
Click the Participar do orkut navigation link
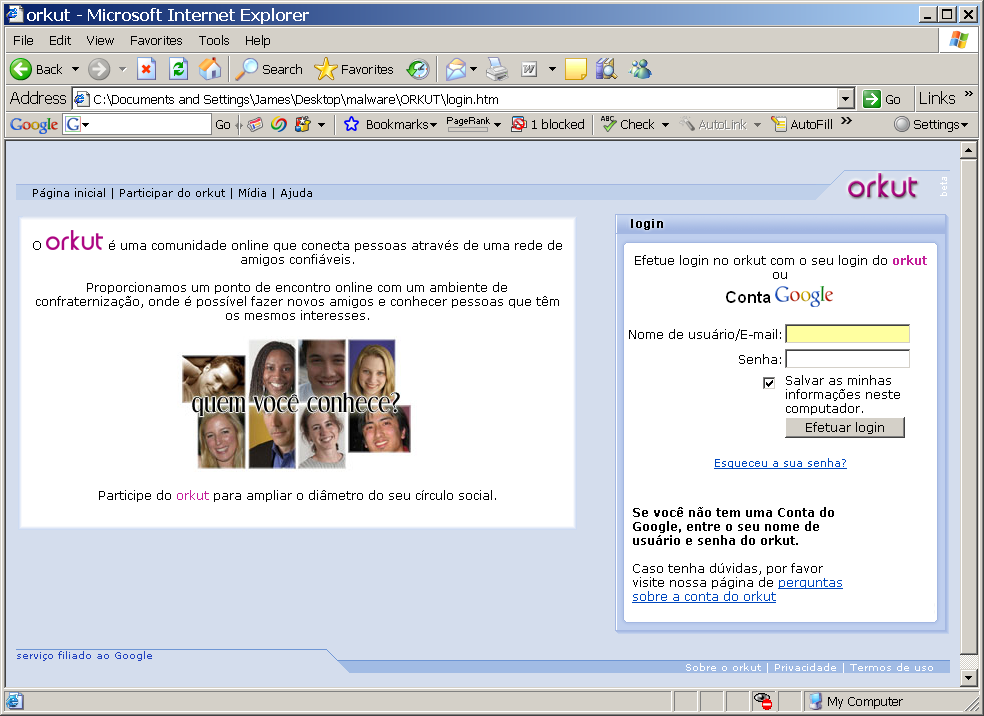click(x=172, y=193)
